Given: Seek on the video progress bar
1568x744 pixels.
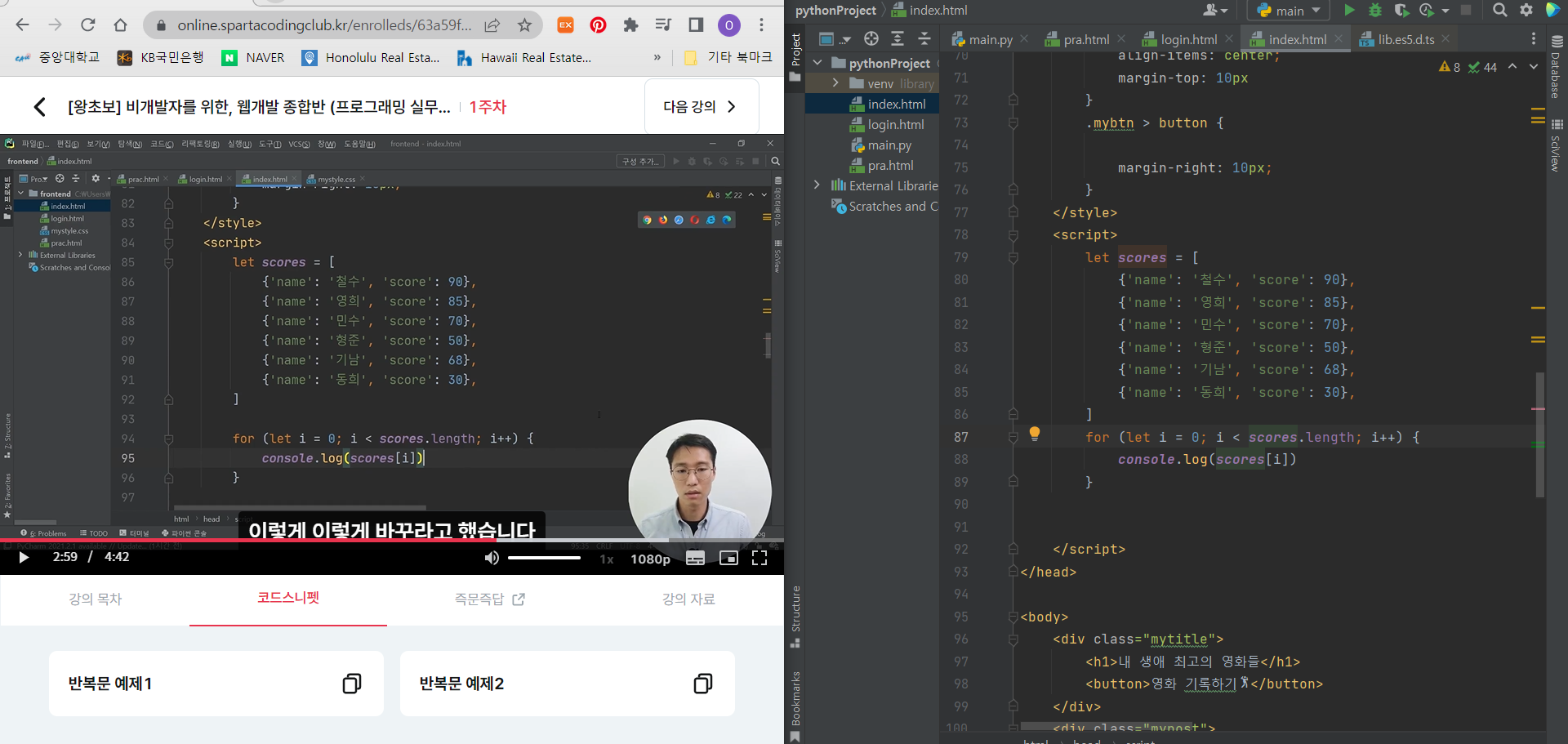Looking at the screenshot, I should coord(392,541).
